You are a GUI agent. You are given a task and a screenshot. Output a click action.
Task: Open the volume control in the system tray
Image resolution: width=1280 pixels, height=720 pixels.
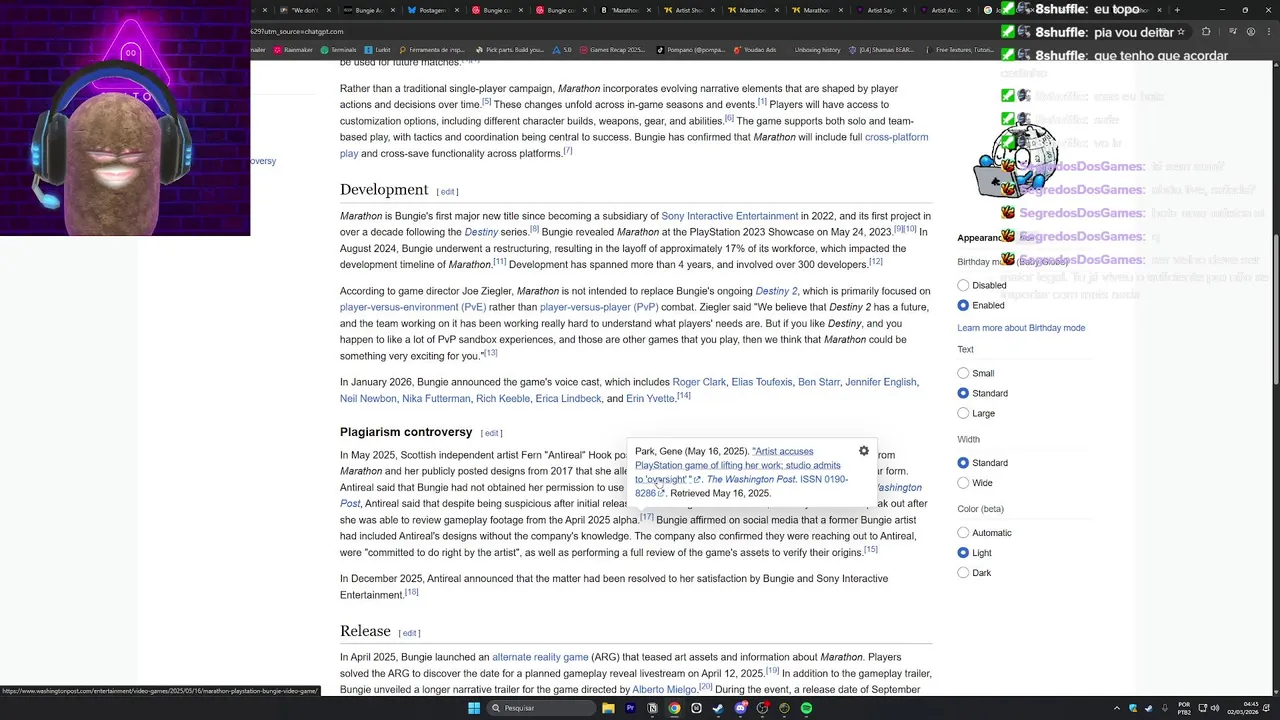click(x=1214, y=708)
